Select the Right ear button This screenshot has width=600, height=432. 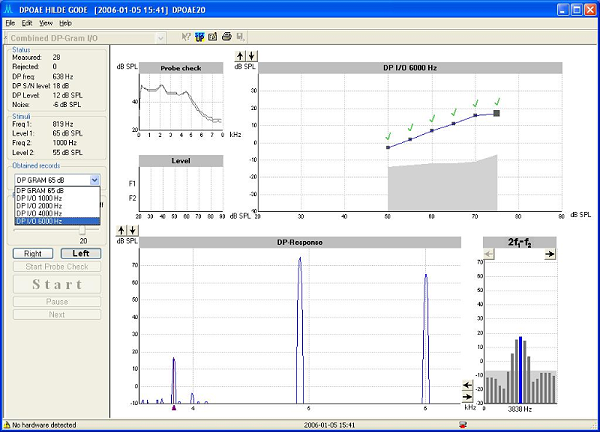click(x=33, y=254)
